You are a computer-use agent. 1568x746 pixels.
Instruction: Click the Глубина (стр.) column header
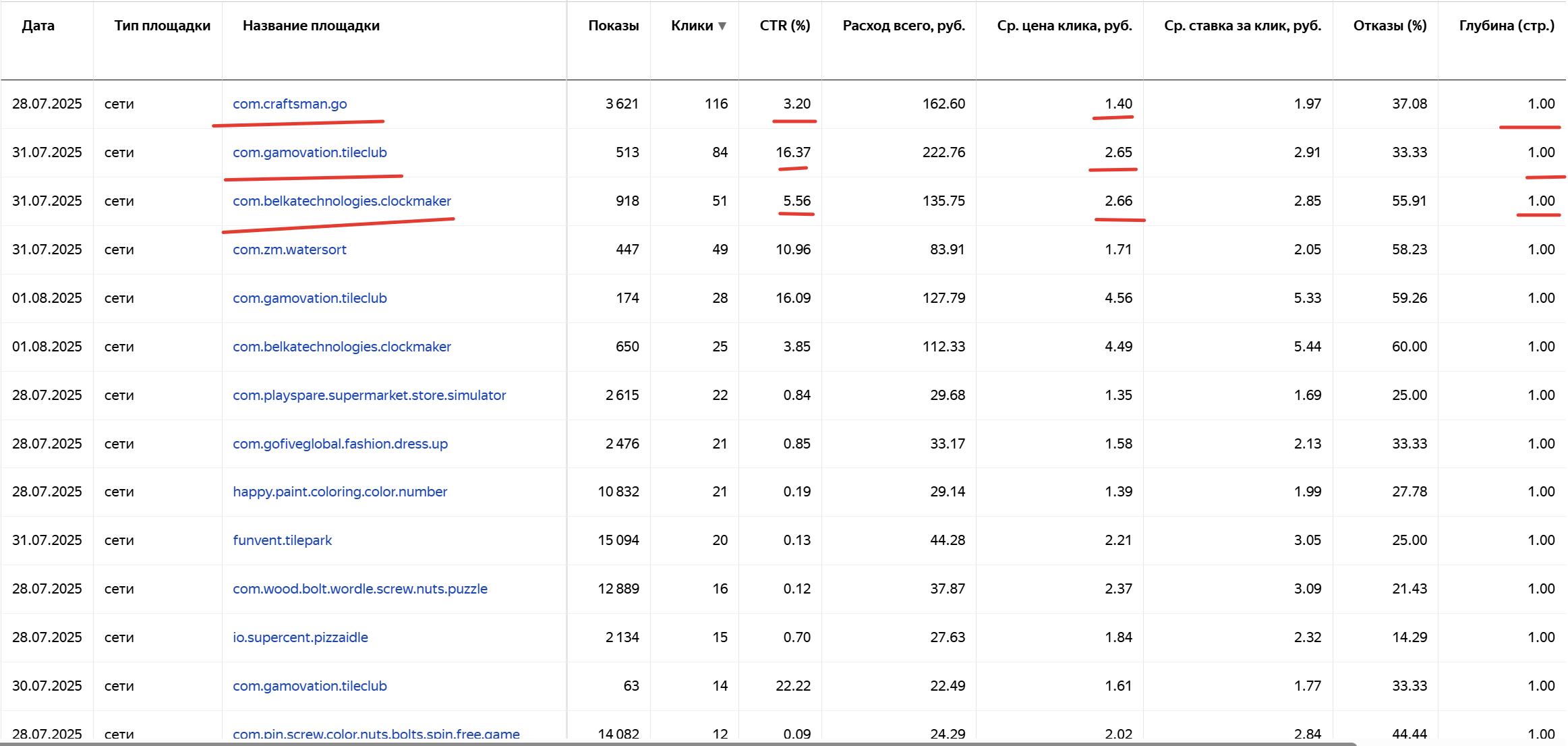1506,26
